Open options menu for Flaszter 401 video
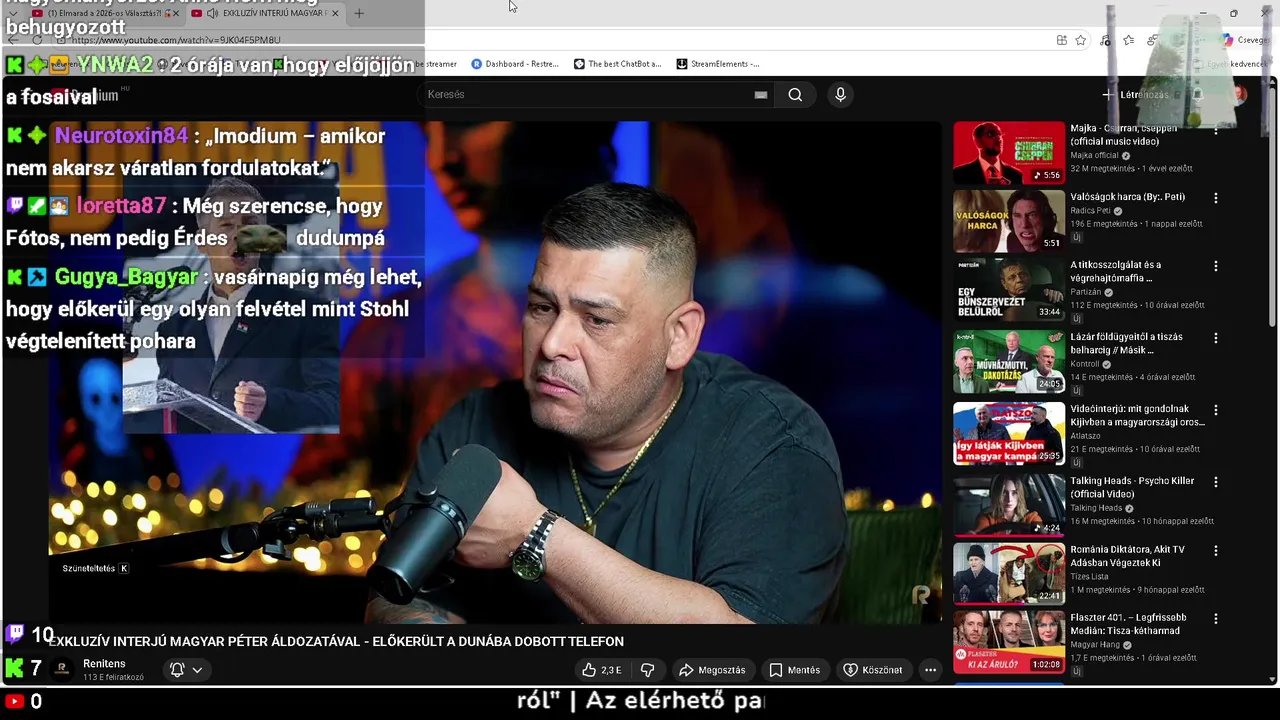This screenshot has width=1280, height=720. (1216, 619)
